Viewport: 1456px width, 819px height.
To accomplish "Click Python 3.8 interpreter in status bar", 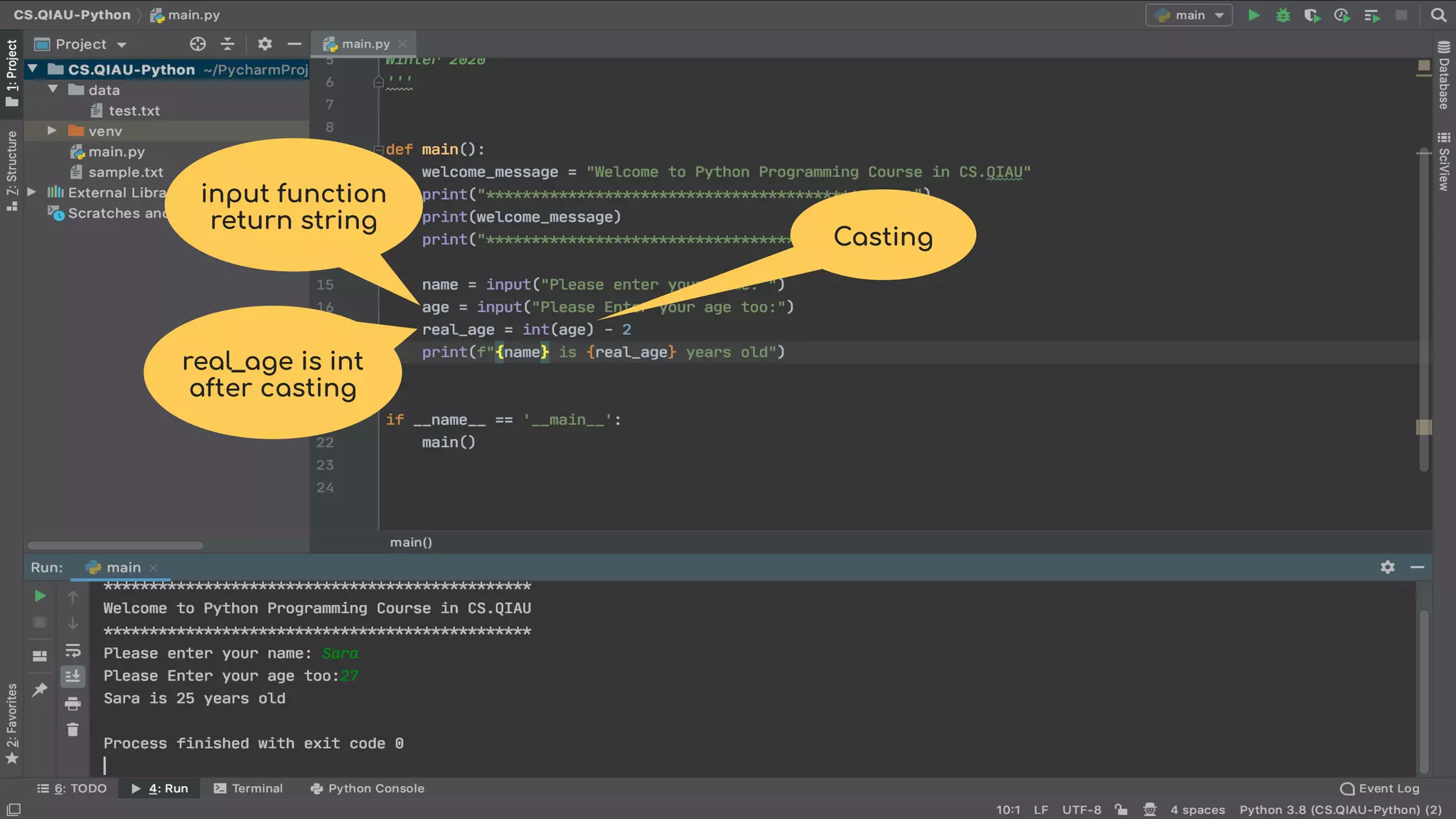I will (x=1340, y=810).
